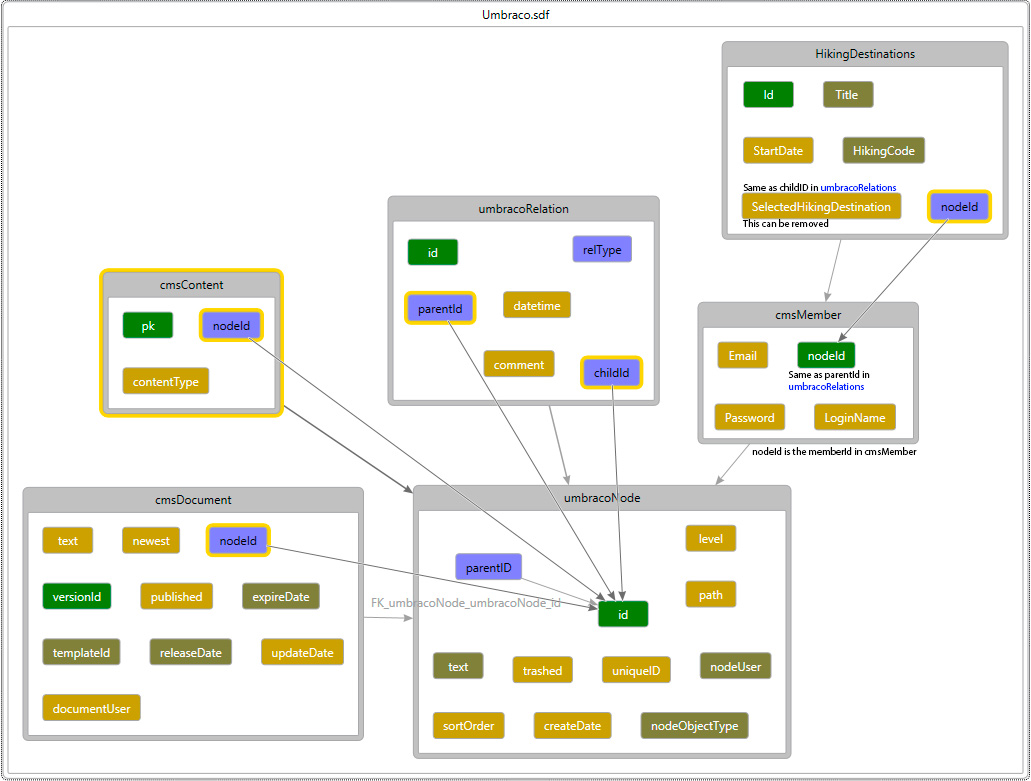Click the SelectedHikingDestination column node
This screenshot has width=1031, height=781.
click(x=821, y=206)
